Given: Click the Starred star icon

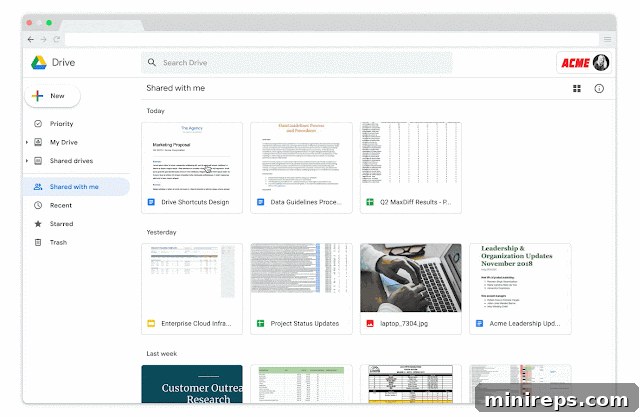Looking at the screenshot, I should pos(38,224).
